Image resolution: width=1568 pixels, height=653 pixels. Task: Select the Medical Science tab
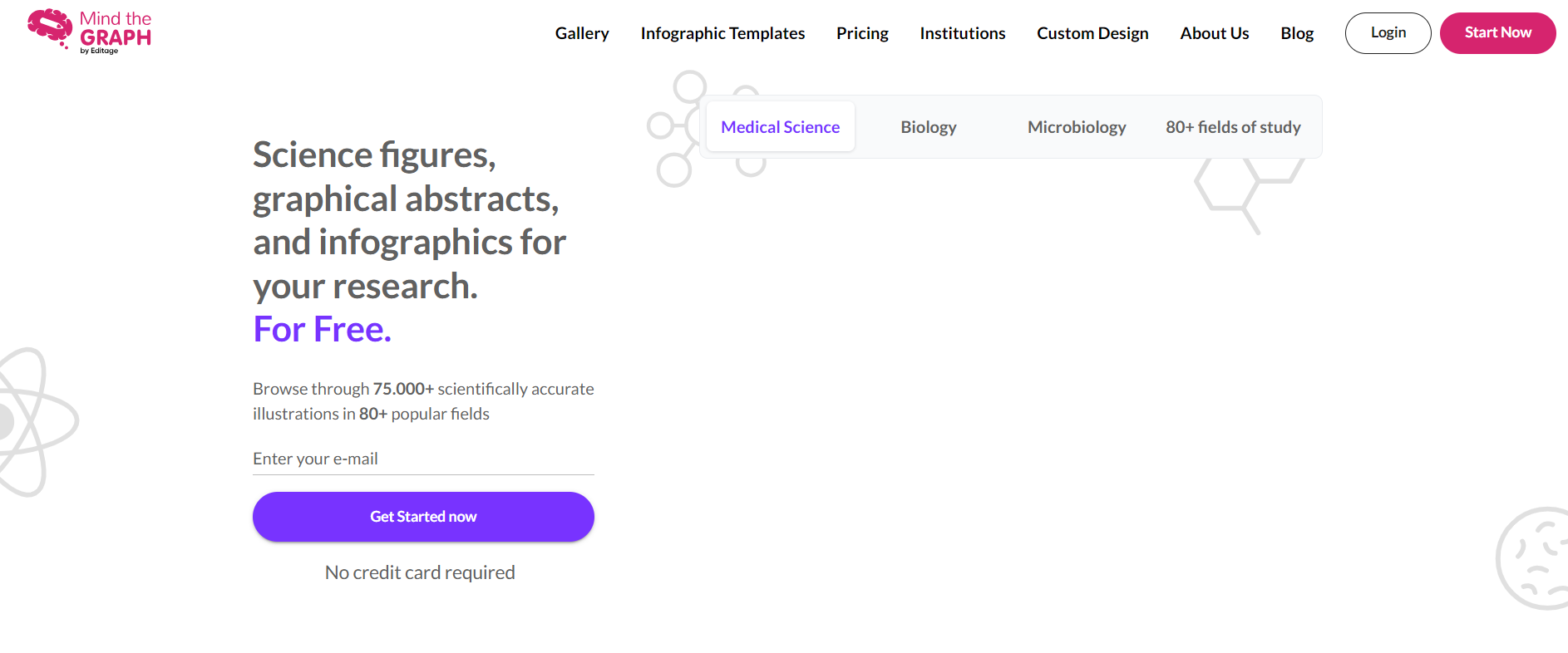[x=780, y=126]
